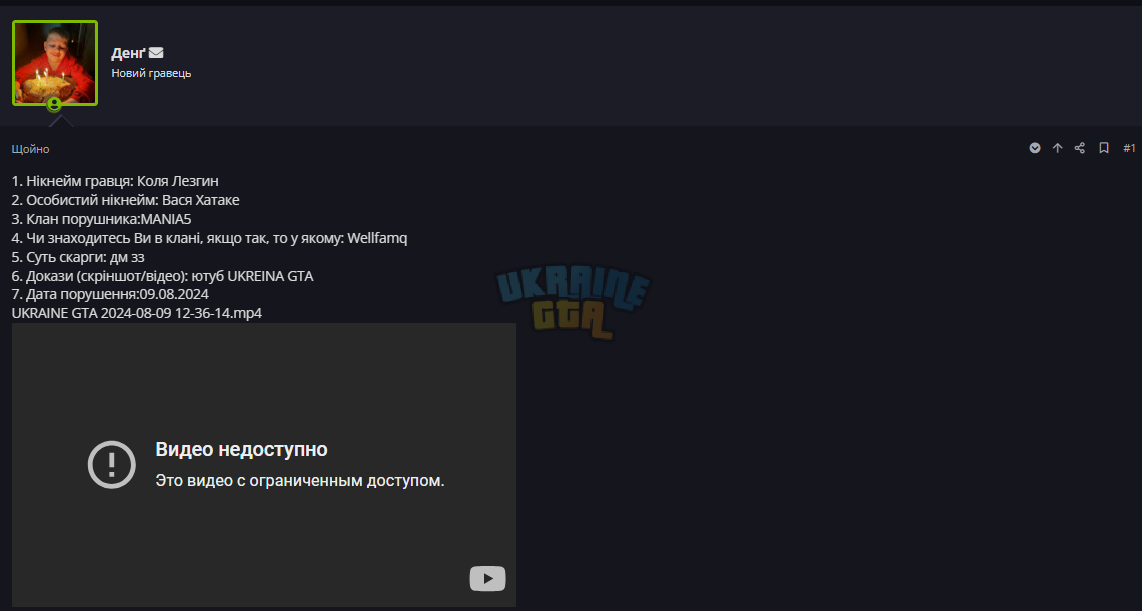Click the 'Видео недоступно' heading
Viewport: 1142px width, 611px height.
coord(241,449)
